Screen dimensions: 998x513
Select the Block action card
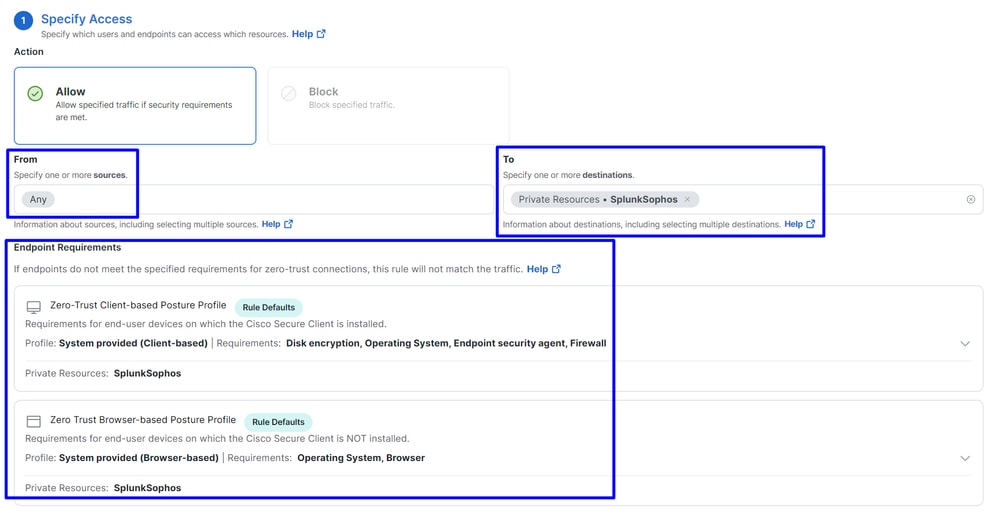tap(388, 106)
